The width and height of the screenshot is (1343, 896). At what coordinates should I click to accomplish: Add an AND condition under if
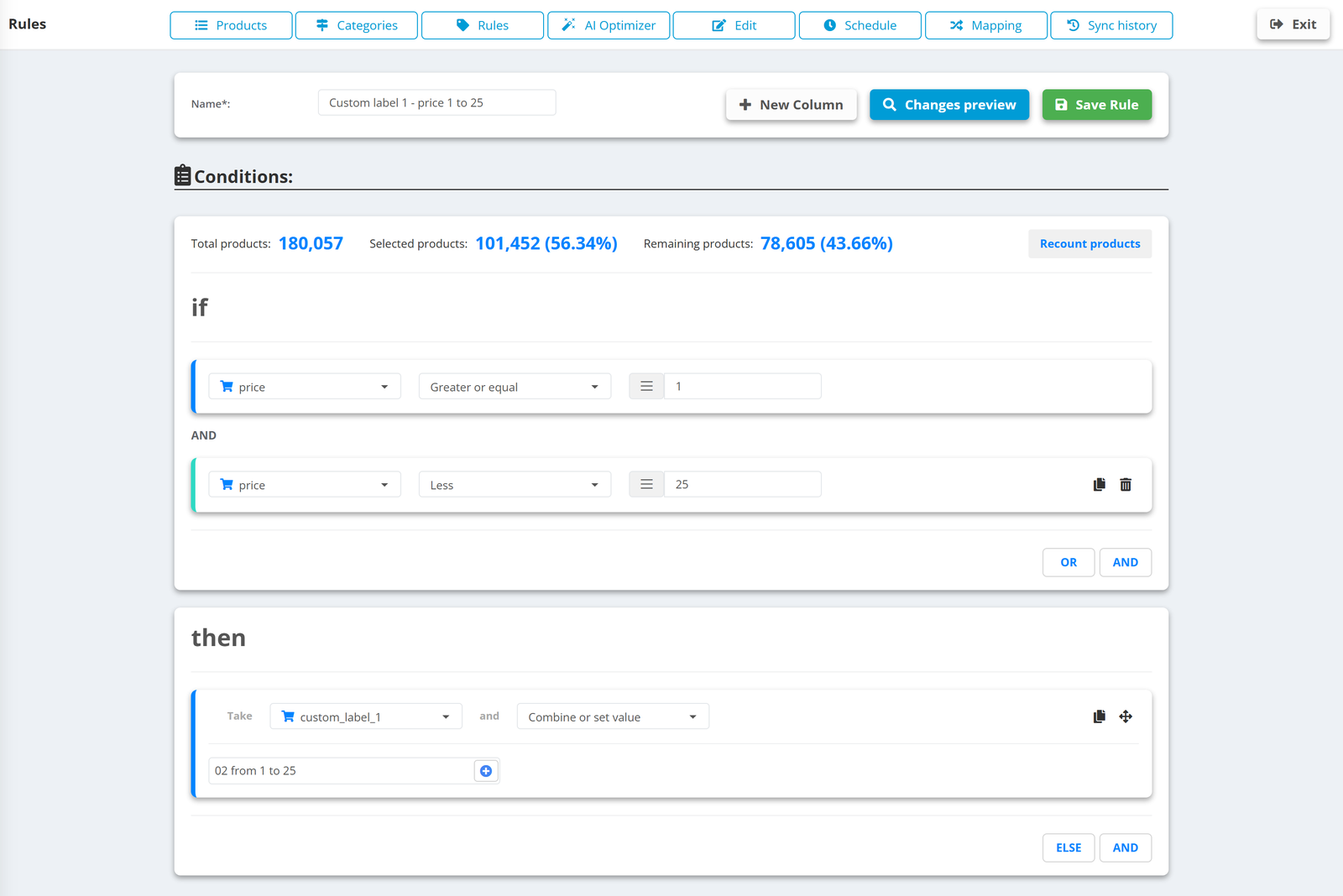pyautogui.click(x=1126, y=562)
